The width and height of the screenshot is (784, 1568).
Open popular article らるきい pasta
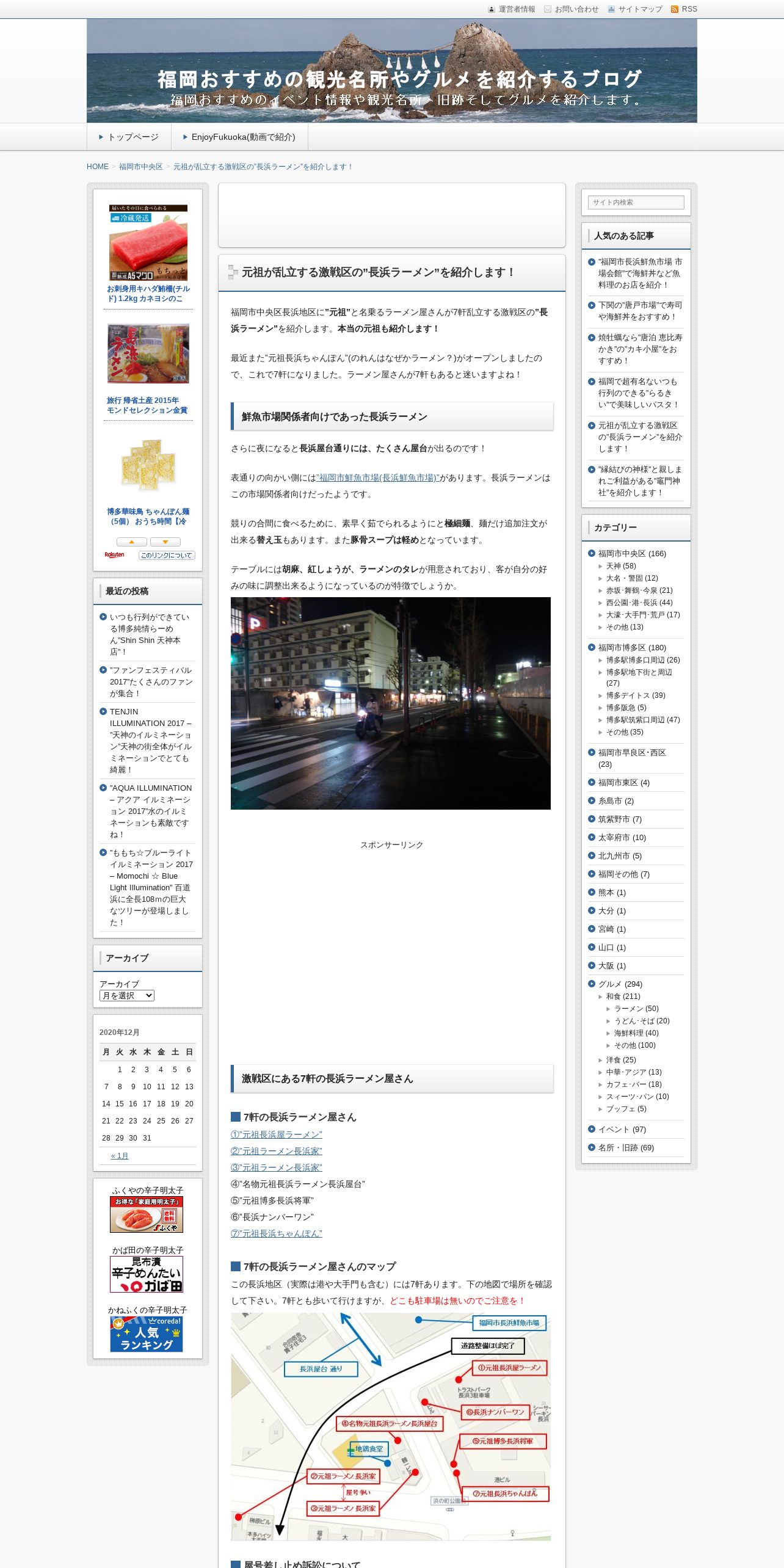640,393
